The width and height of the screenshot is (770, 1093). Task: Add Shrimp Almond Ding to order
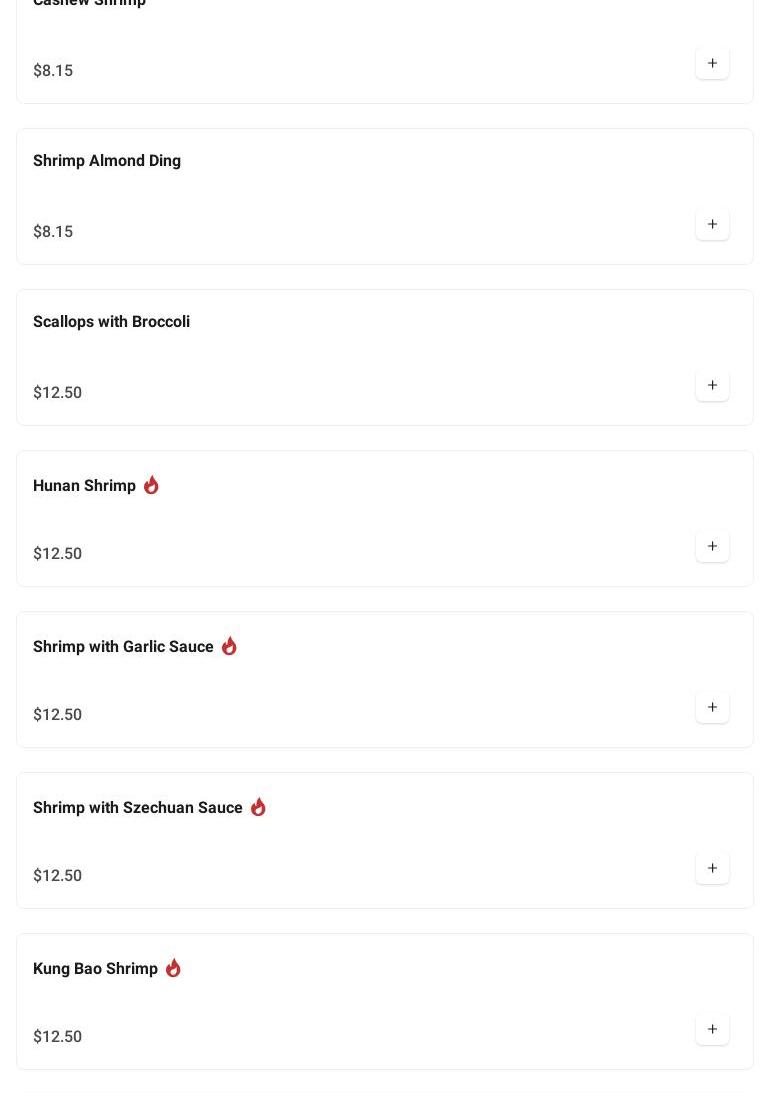[712, 224]
